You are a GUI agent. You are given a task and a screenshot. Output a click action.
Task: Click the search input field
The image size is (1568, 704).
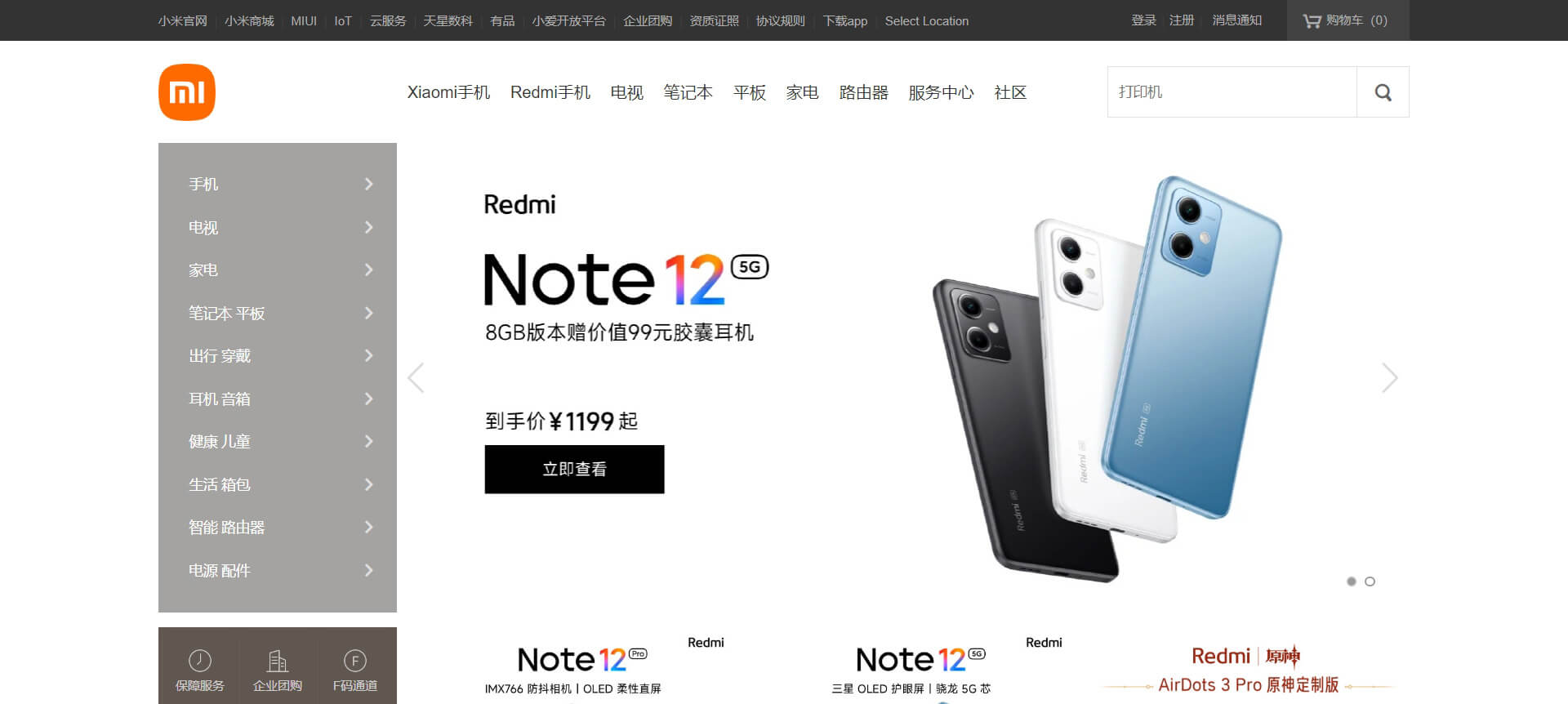pyautogui.click(x=1232, y=92)
